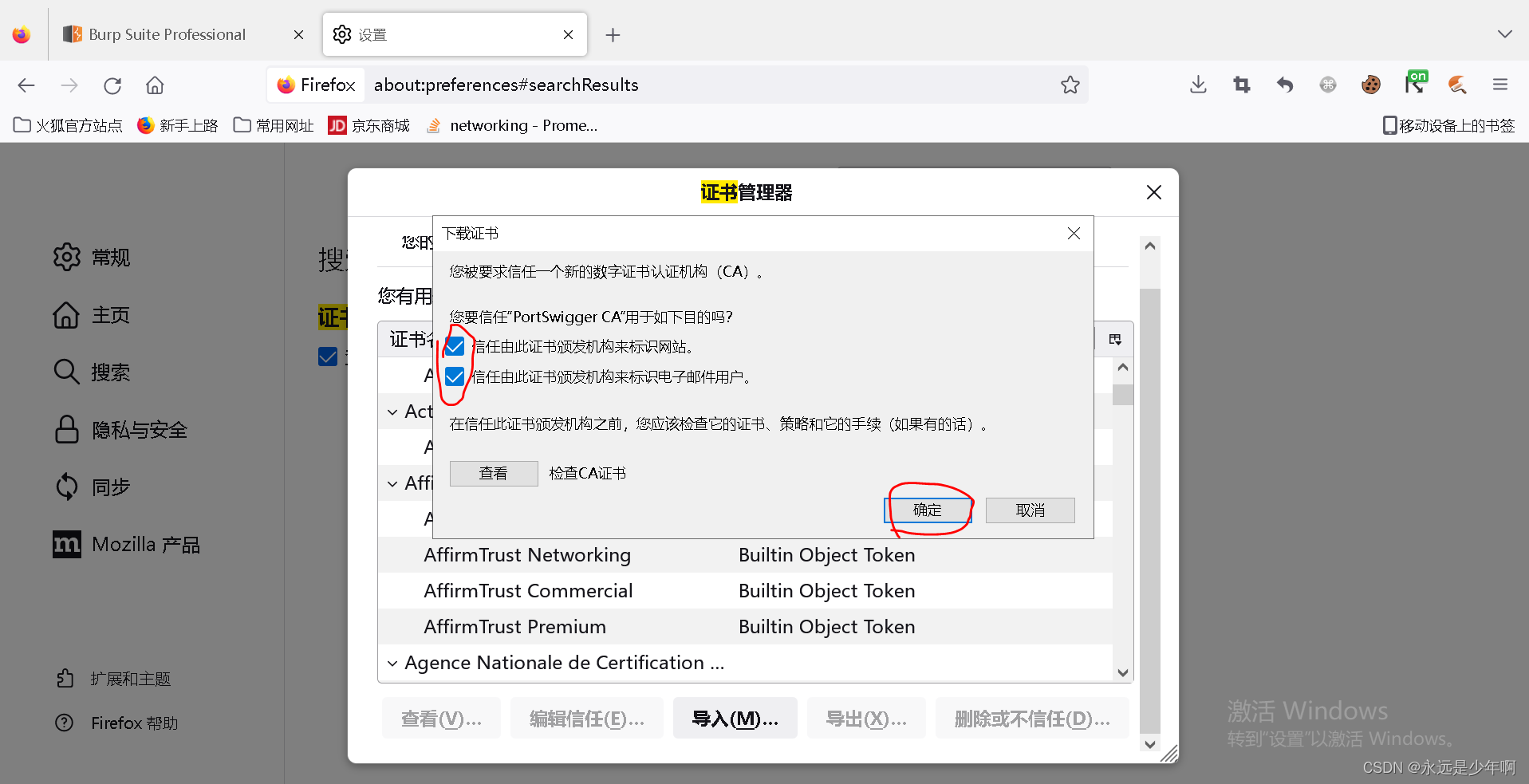Confirm with the 确定 button
Viewport: 1529px width, 784px height.
point(928,510)
